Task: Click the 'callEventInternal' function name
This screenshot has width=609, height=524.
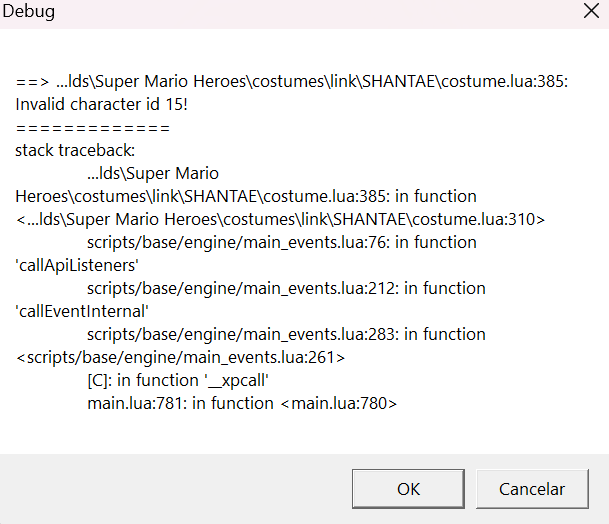Action: (82, 311)
